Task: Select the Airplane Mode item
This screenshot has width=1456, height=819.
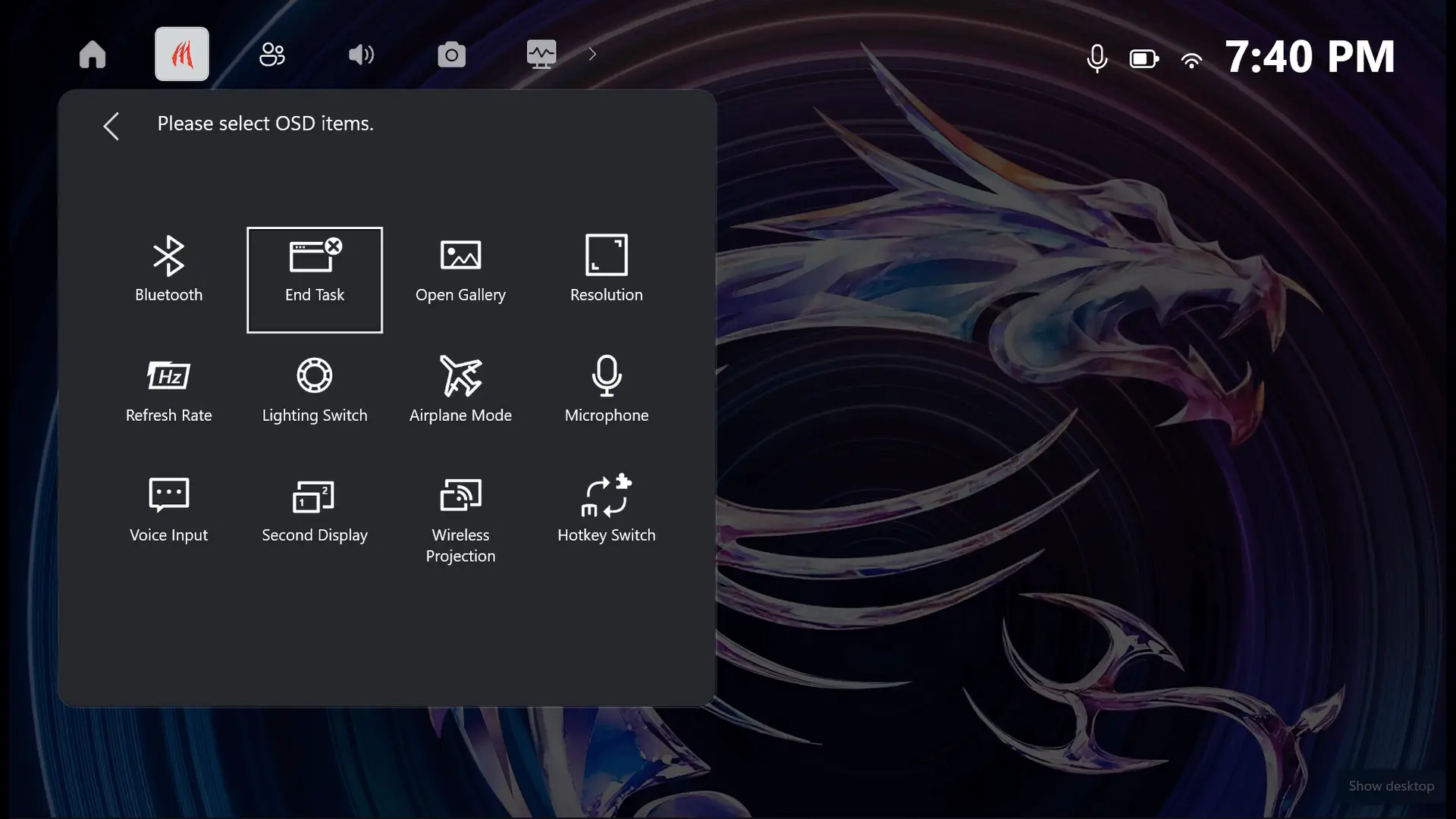Action: coord(460,390)
